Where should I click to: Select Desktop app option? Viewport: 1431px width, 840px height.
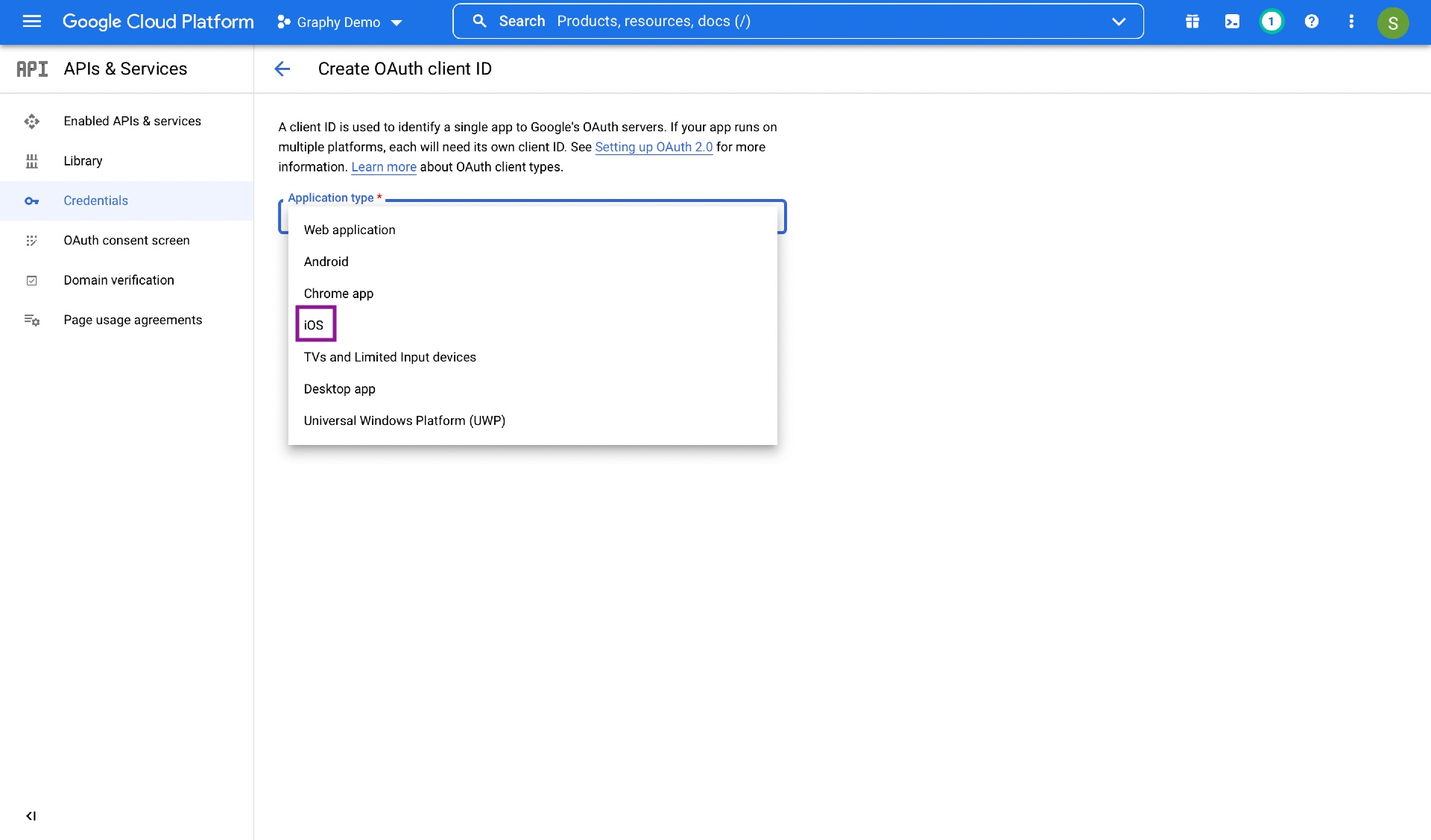pos(340,389)
